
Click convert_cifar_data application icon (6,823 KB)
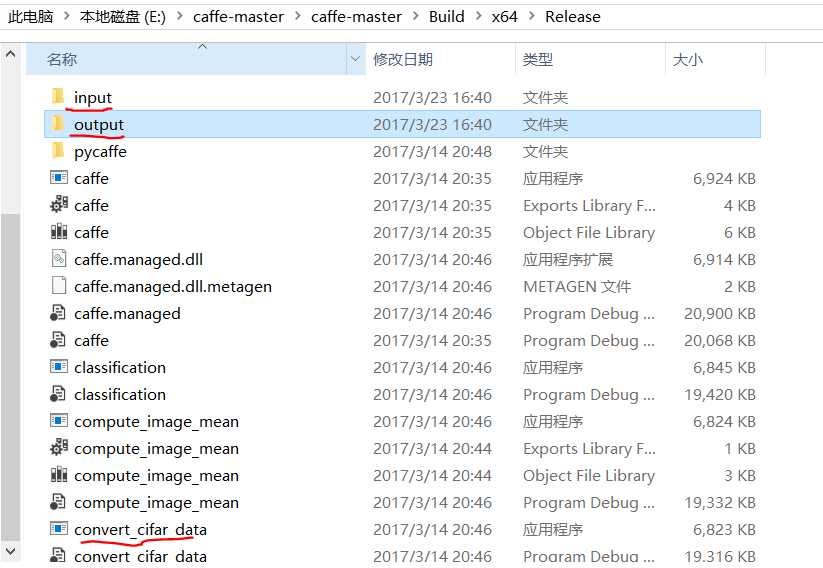coord(59,529)
